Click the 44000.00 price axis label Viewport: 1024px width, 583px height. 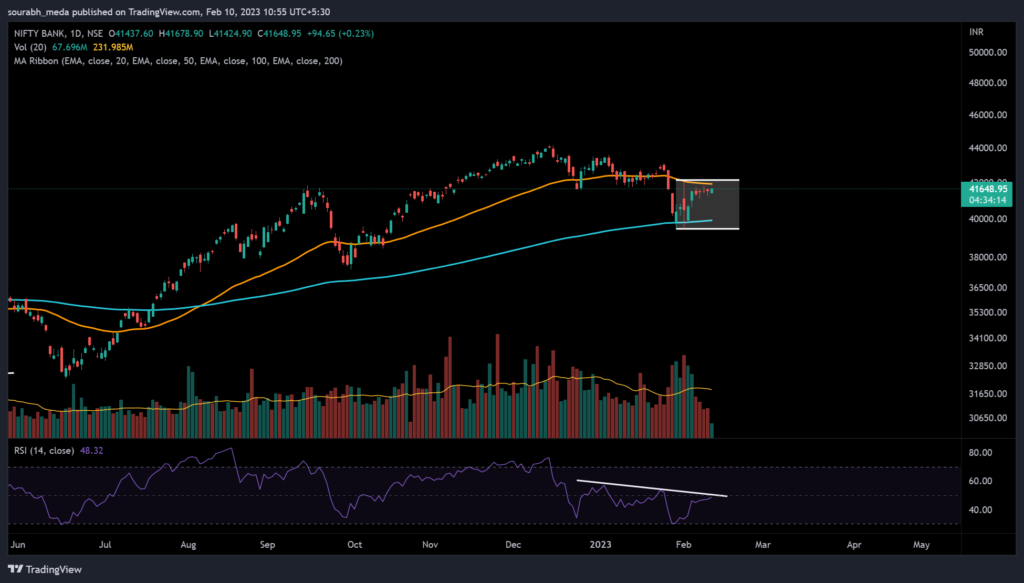[987, 148]
